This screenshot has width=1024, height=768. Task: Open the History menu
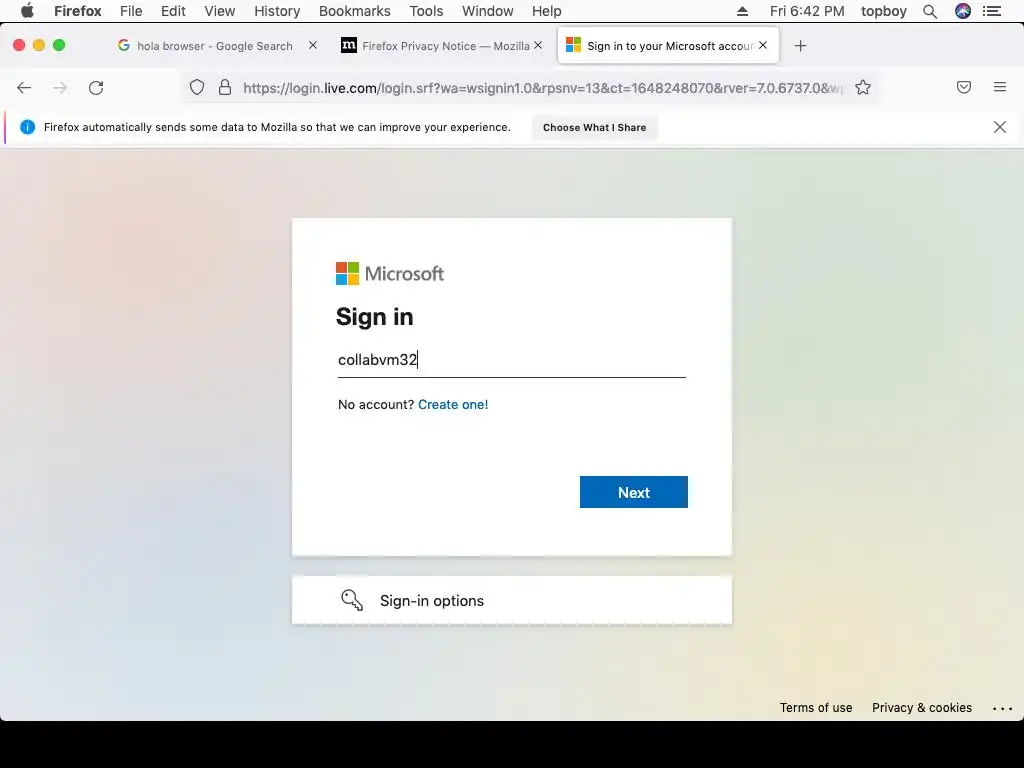pos(277,11)
